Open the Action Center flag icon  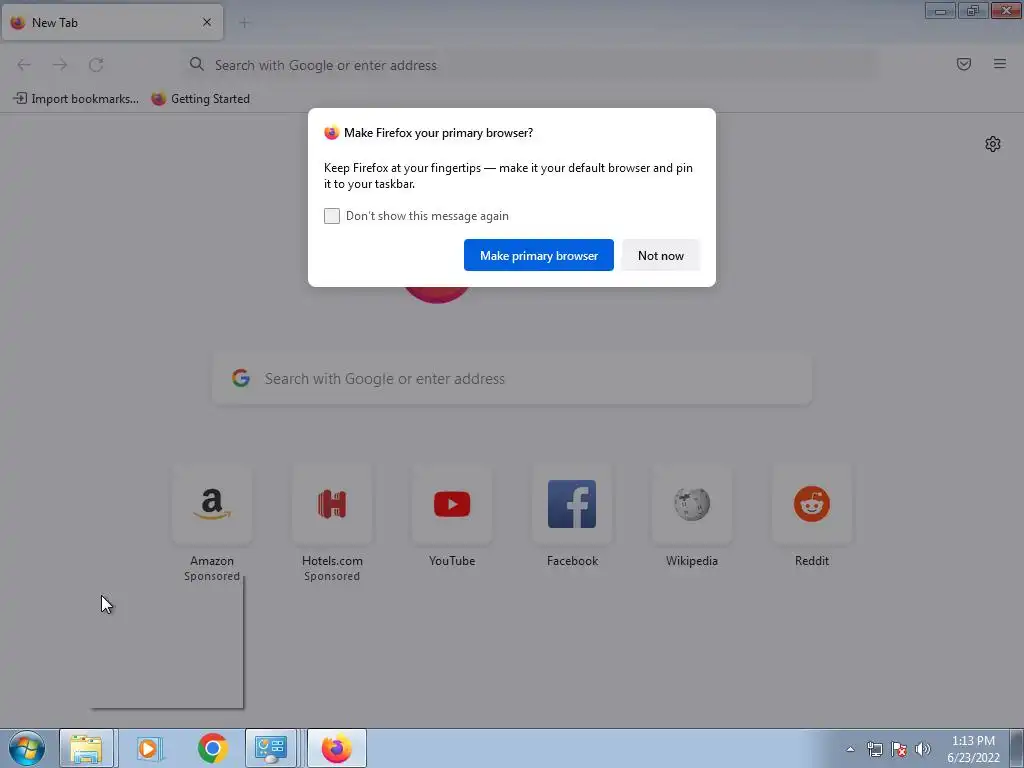pos(899,749)
